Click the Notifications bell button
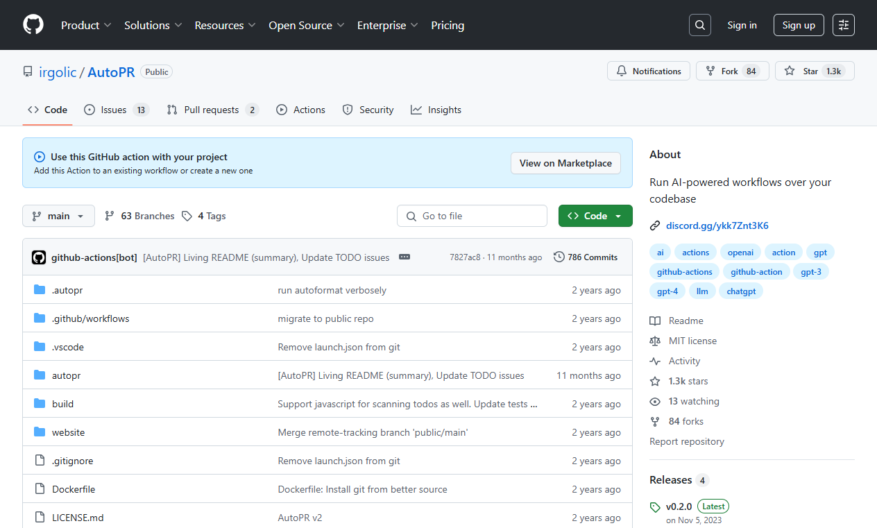The image size is (877, 528). pyautogui.click(x=649, y=71)
